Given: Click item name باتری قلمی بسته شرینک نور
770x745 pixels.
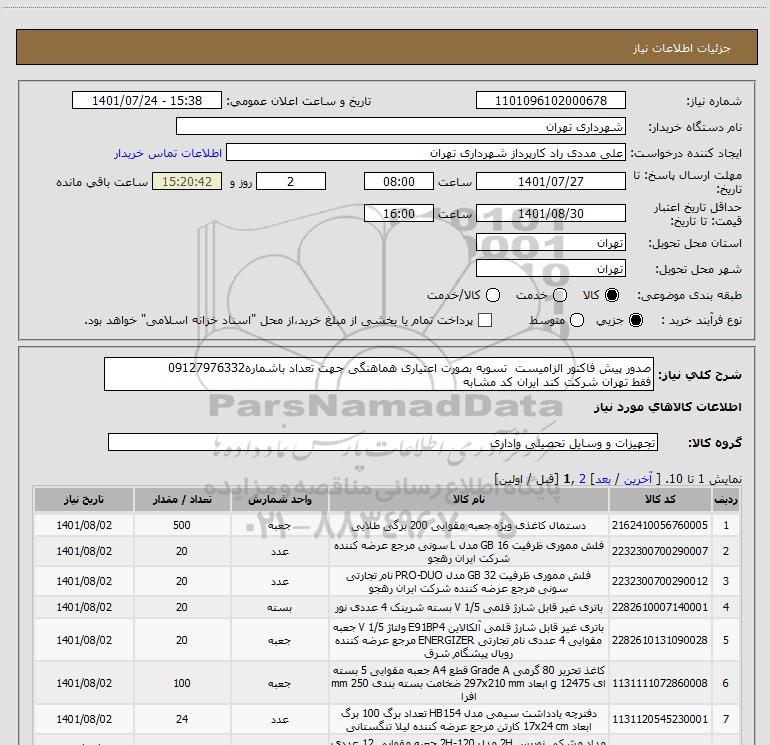Looking at the screenshot, I should click(468, 607).
